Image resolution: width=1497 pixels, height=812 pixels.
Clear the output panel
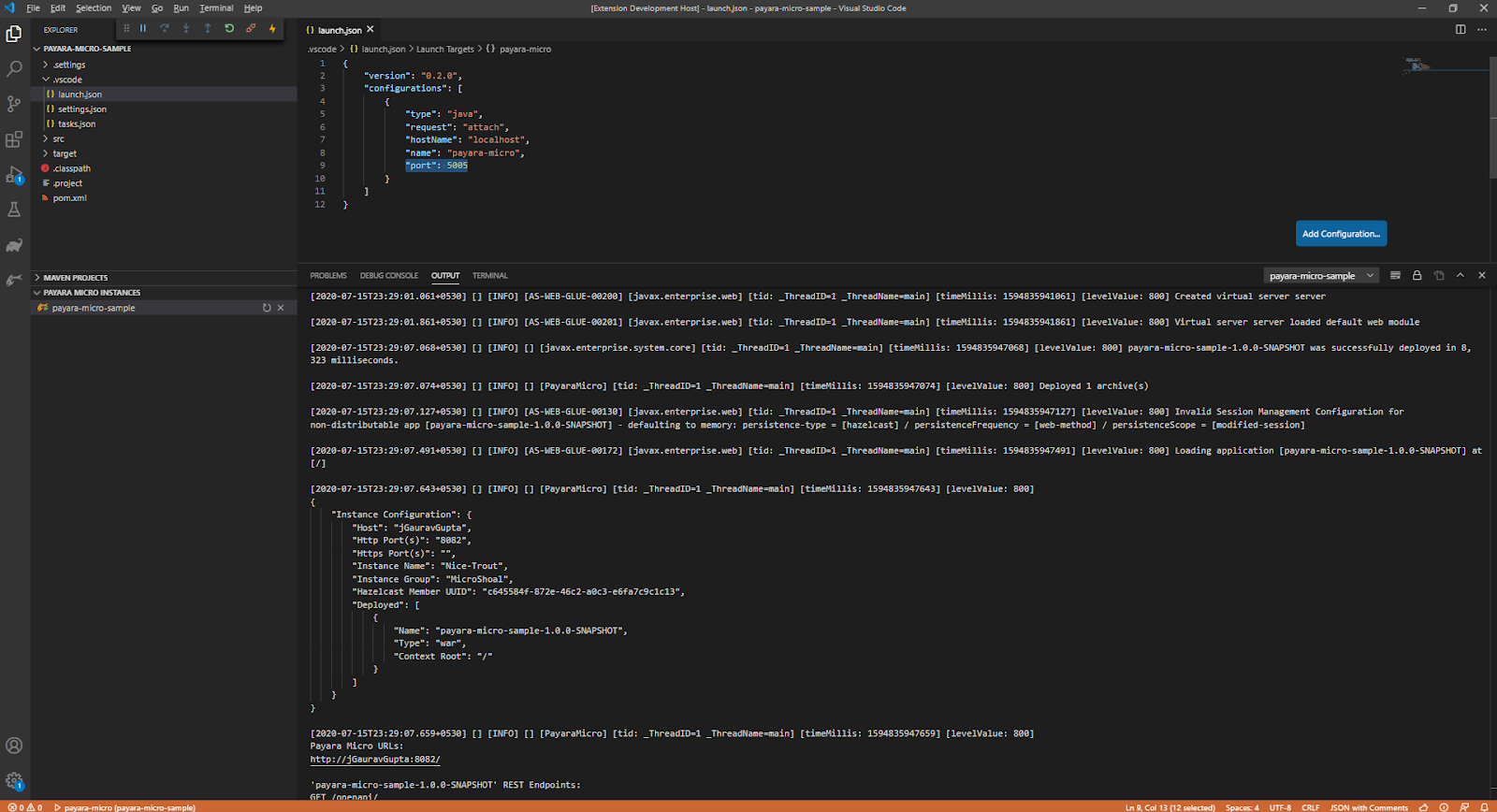[x=1395, y=276]
